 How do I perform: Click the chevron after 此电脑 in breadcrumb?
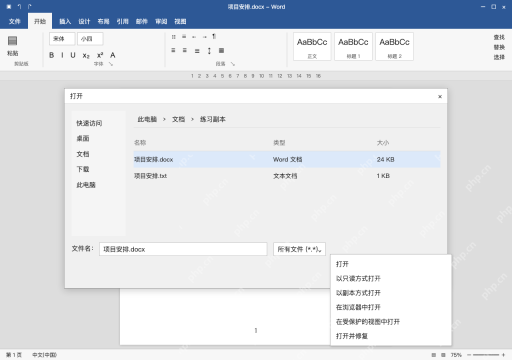164,119
